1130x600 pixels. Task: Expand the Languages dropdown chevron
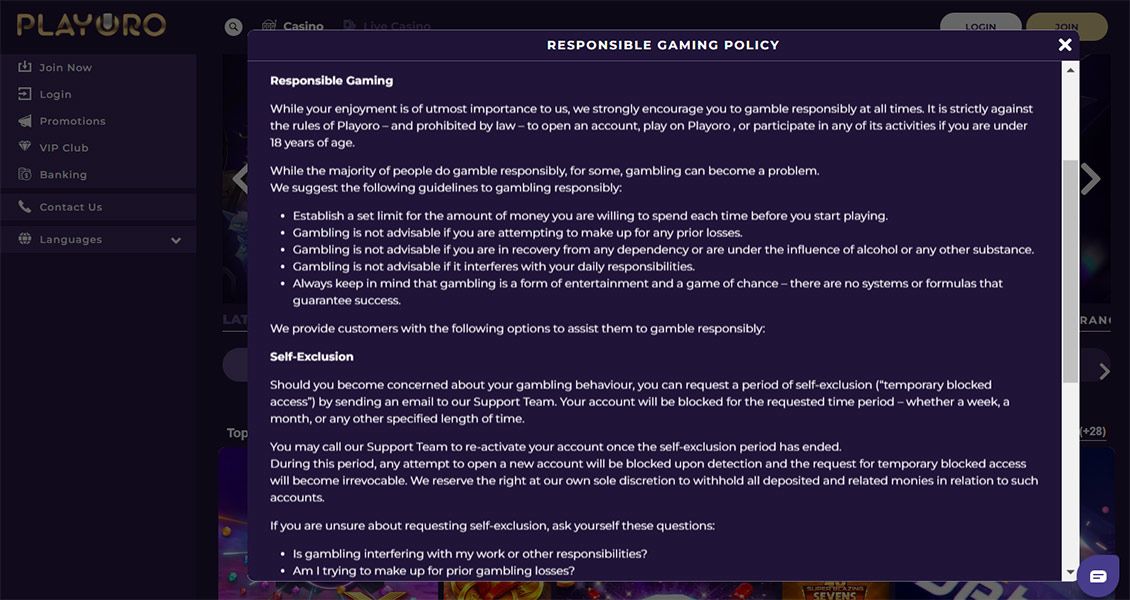pyautogui.click(x=176, y=240)
